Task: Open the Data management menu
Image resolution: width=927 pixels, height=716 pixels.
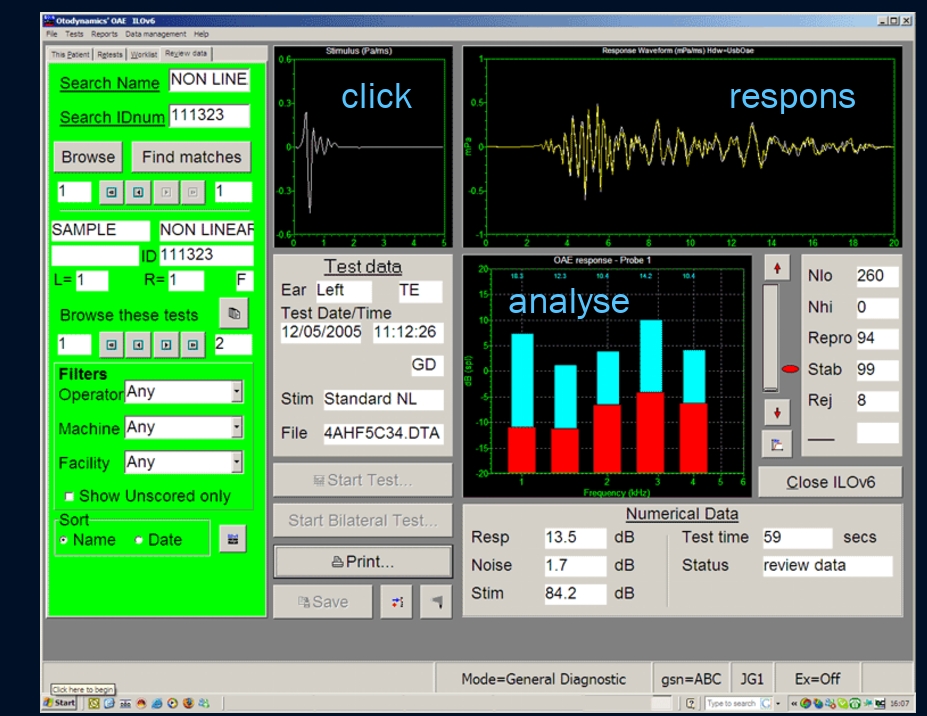Action: (x=155, y=34)
